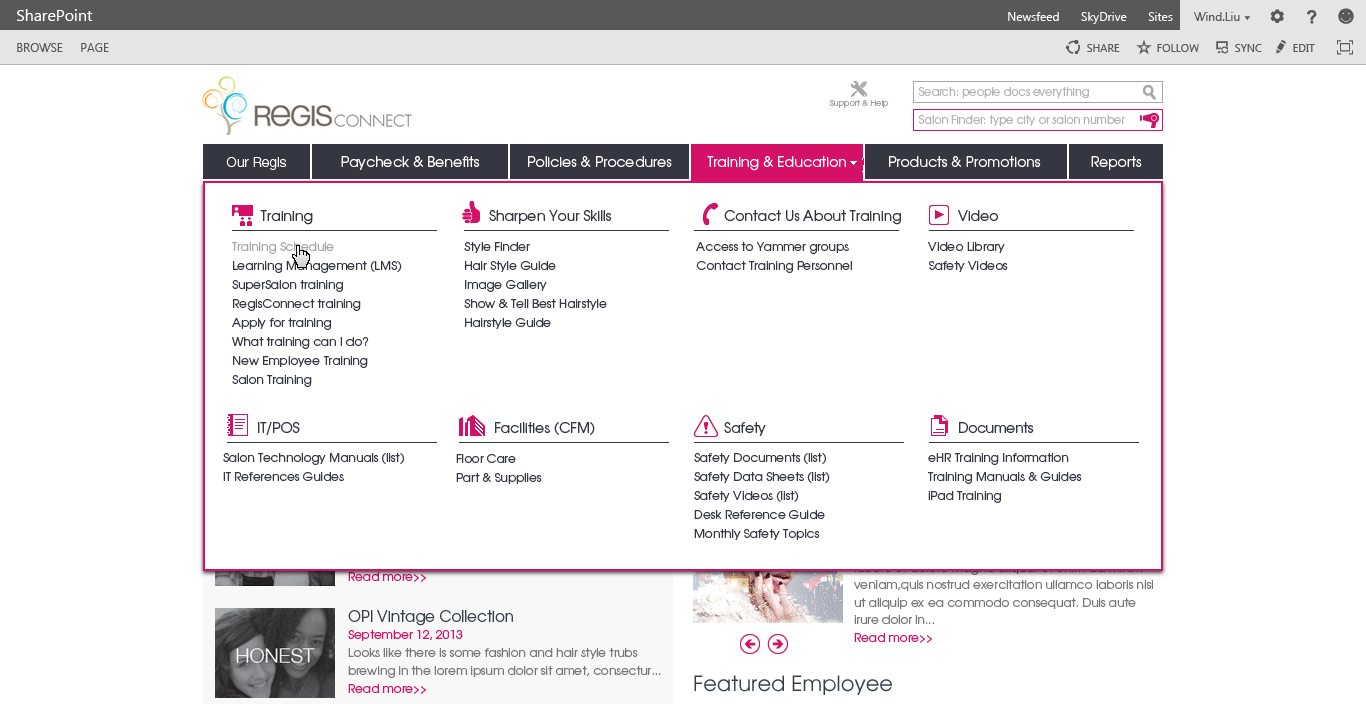Click the Contact Us phone icon
The image size is (1366, 704).
pos(709,214)
